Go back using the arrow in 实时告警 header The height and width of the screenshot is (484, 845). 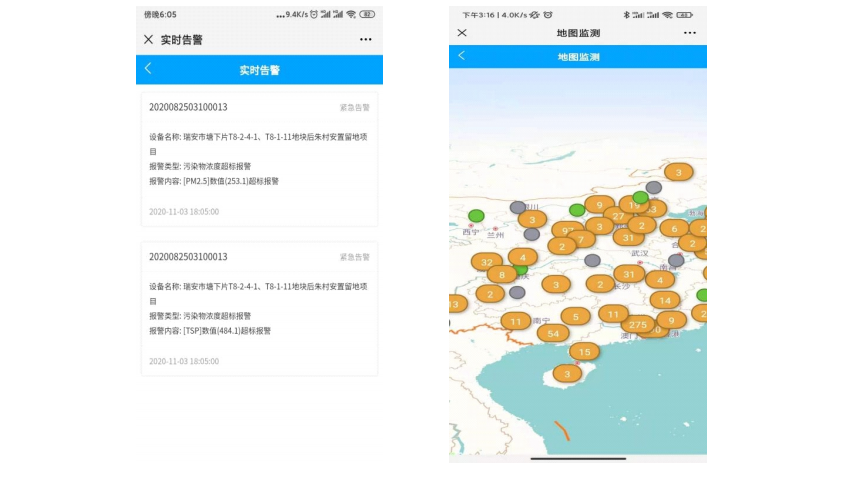tap(148, 69)
